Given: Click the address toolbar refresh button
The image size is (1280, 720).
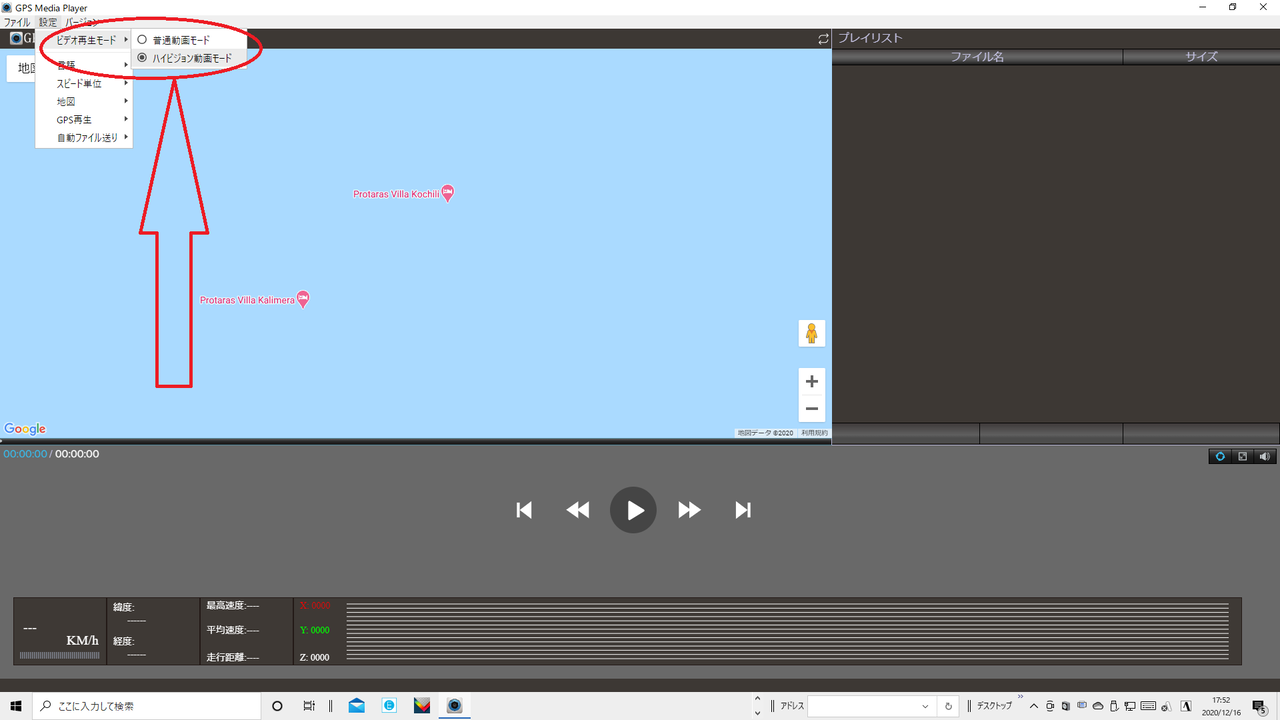Looking at the screenshot, I should pos(949,706).
